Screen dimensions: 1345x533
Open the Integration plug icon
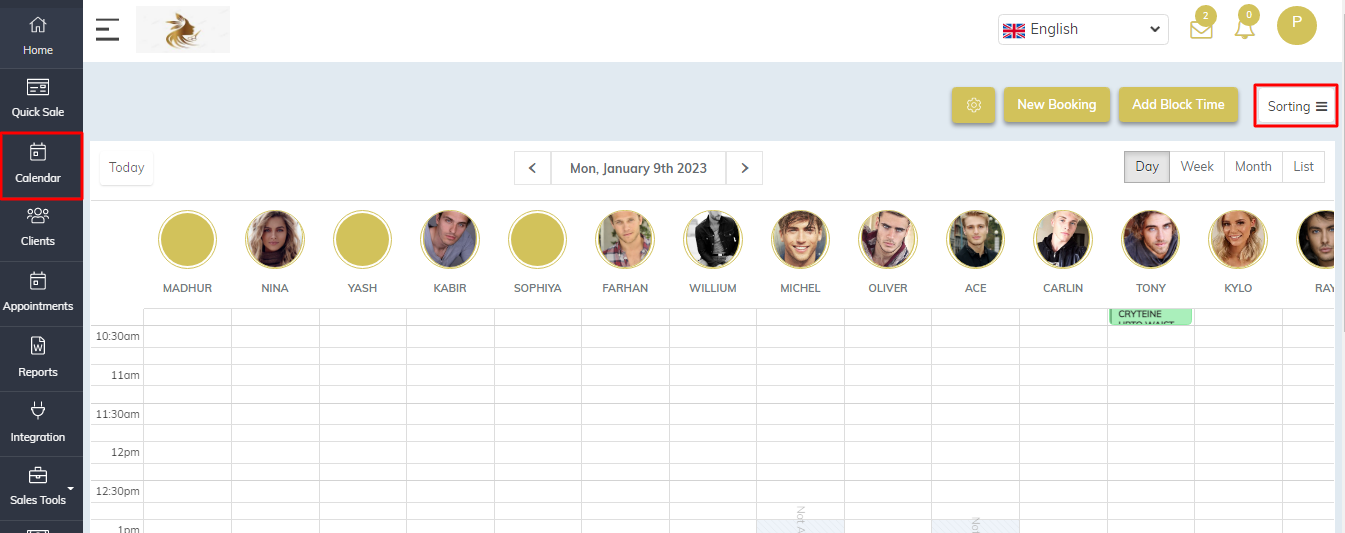click(38, 422)
